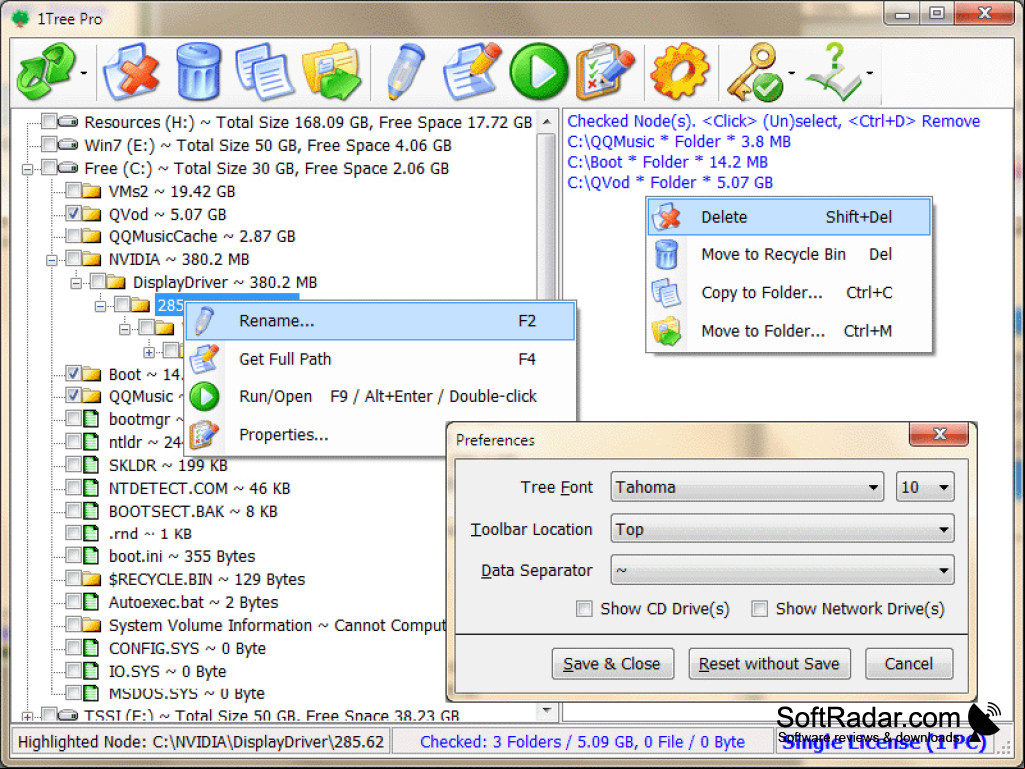1025x769 pixels.
Task: Open the font size 10 dropdown
Action: 925,487
